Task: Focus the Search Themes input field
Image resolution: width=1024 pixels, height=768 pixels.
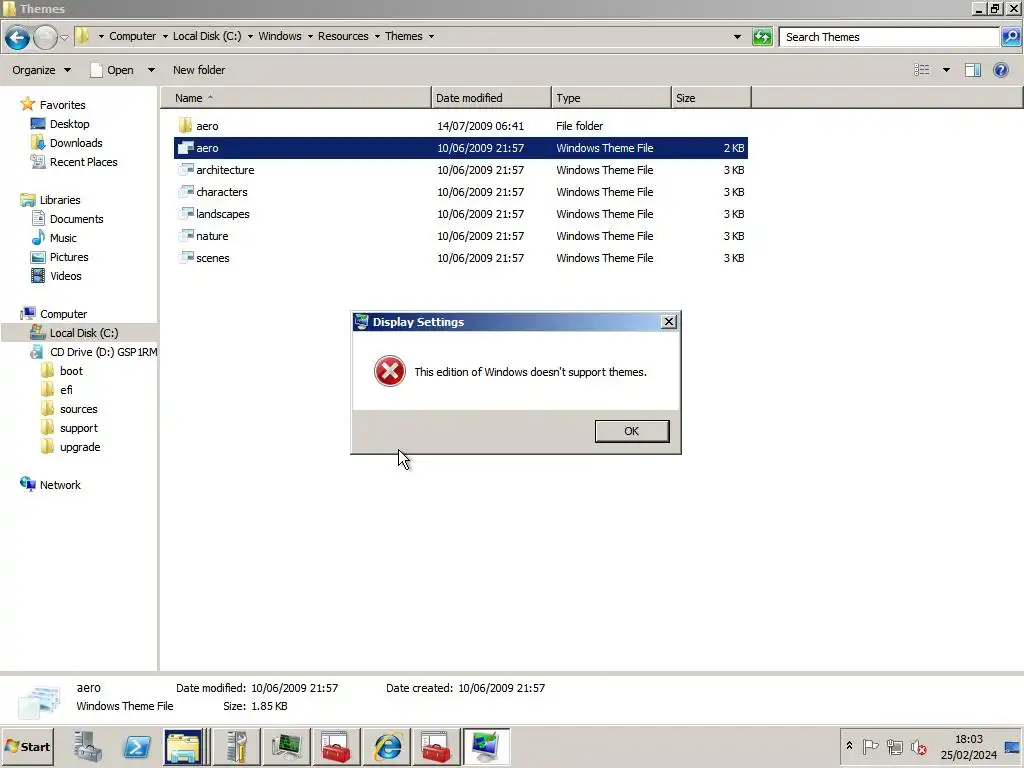Action: 889,37
